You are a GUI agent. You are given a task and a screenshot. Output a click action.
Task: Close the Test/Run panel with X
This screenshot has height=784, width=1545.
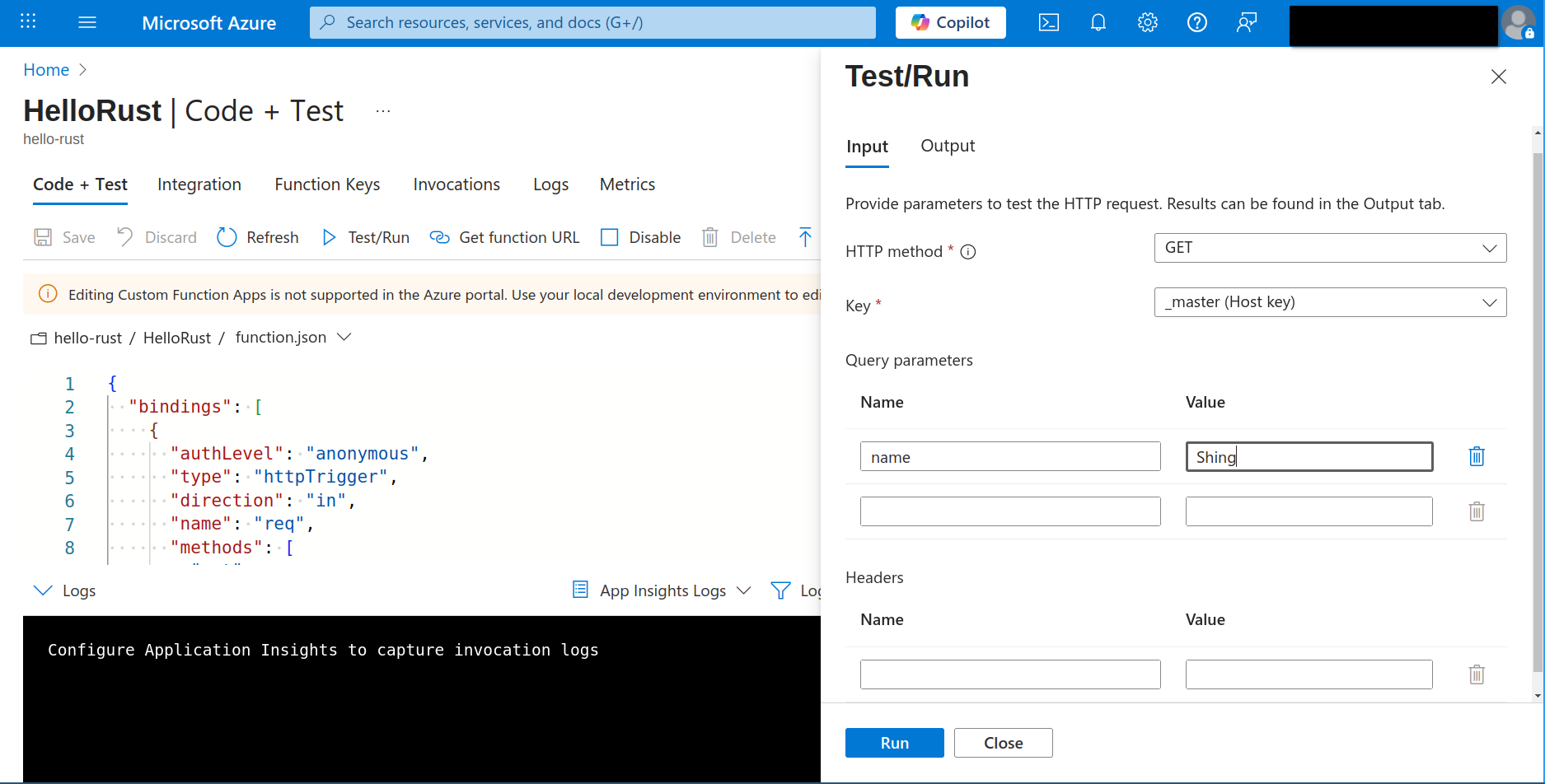[x=1499, y=77]
